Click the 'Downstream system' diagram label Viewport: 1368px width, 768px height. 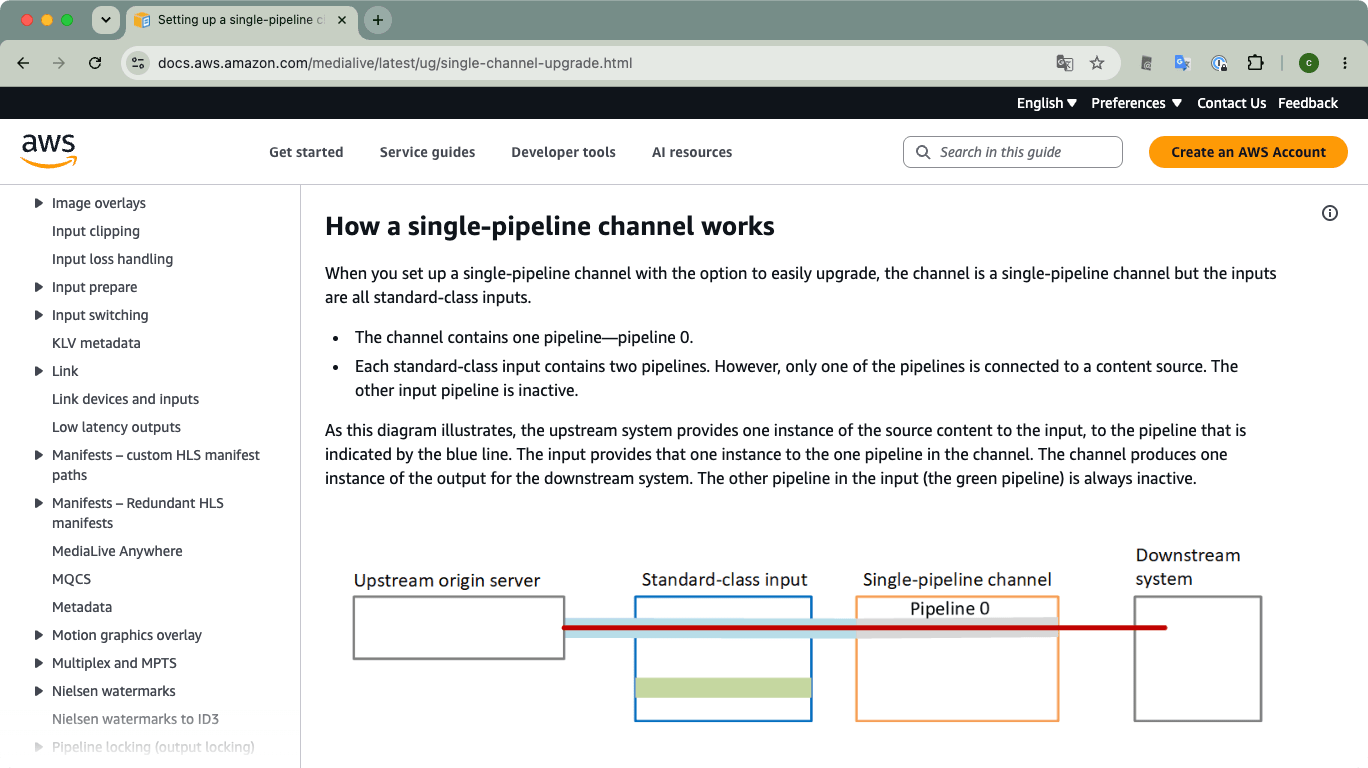coord(1188,567)
